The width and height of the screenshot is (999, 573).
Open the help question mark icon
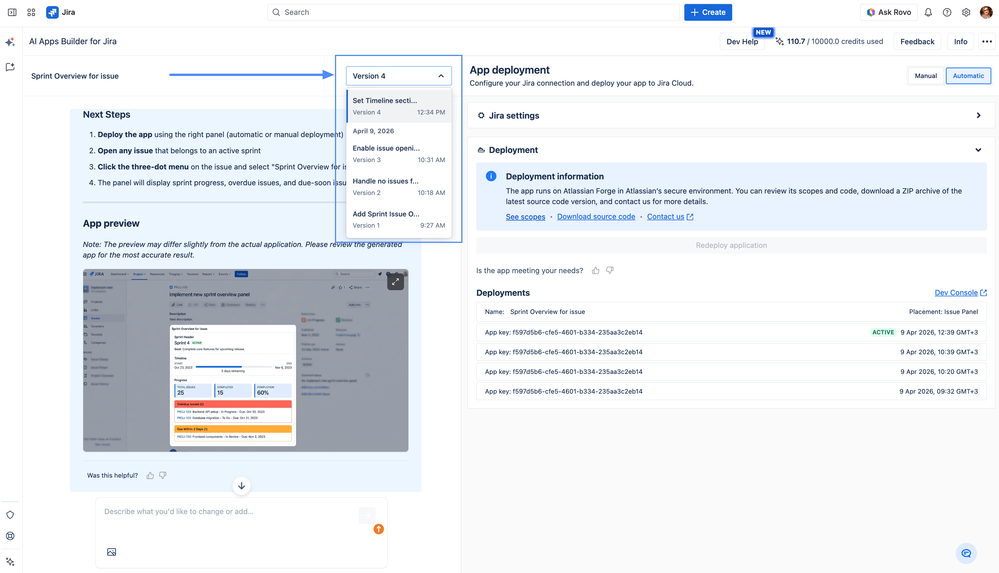(x=947, y=12)
